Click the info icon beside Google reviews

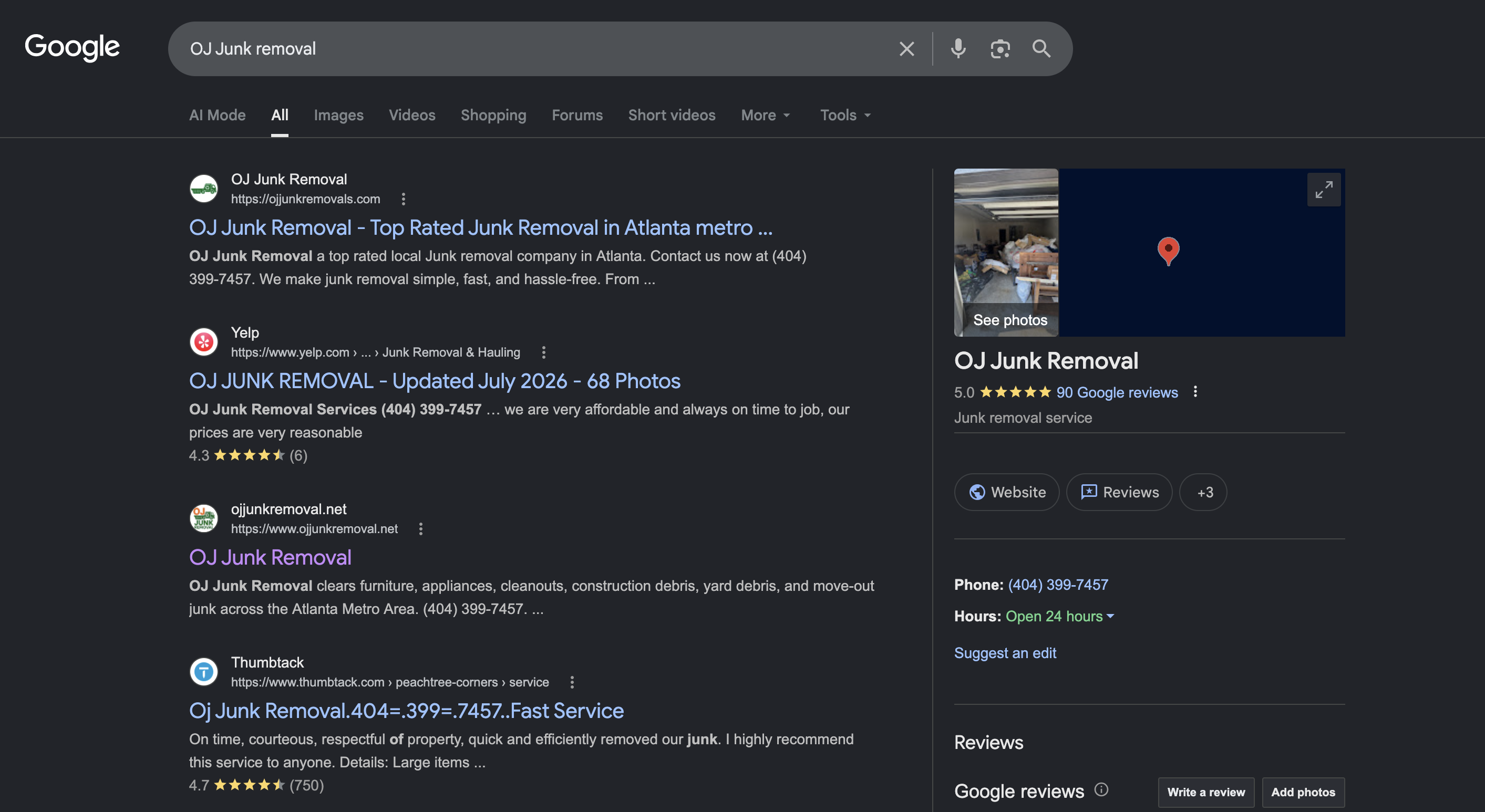click(1101, 789)
